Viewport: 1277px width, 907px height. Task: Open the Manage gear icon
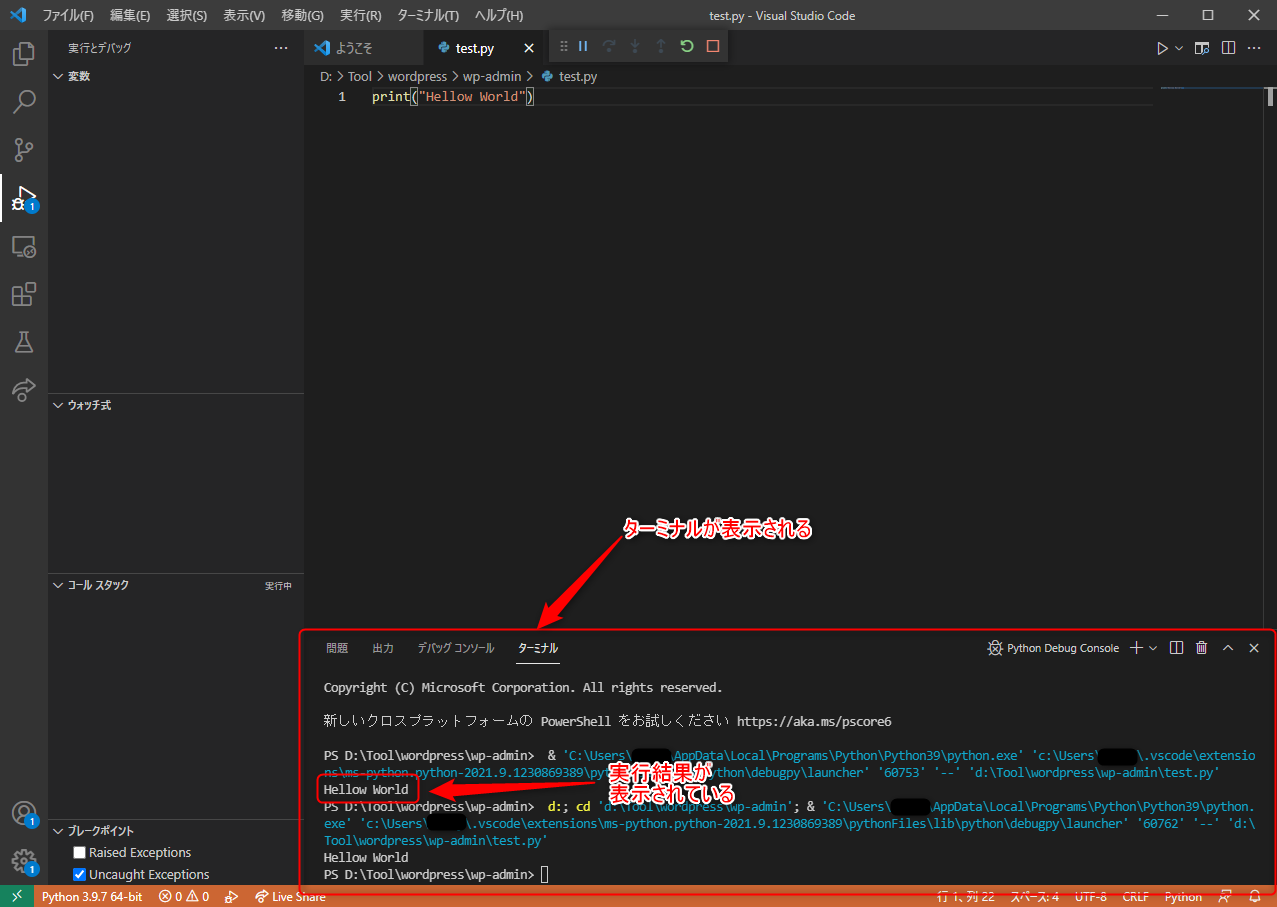[x=24, y=862]
